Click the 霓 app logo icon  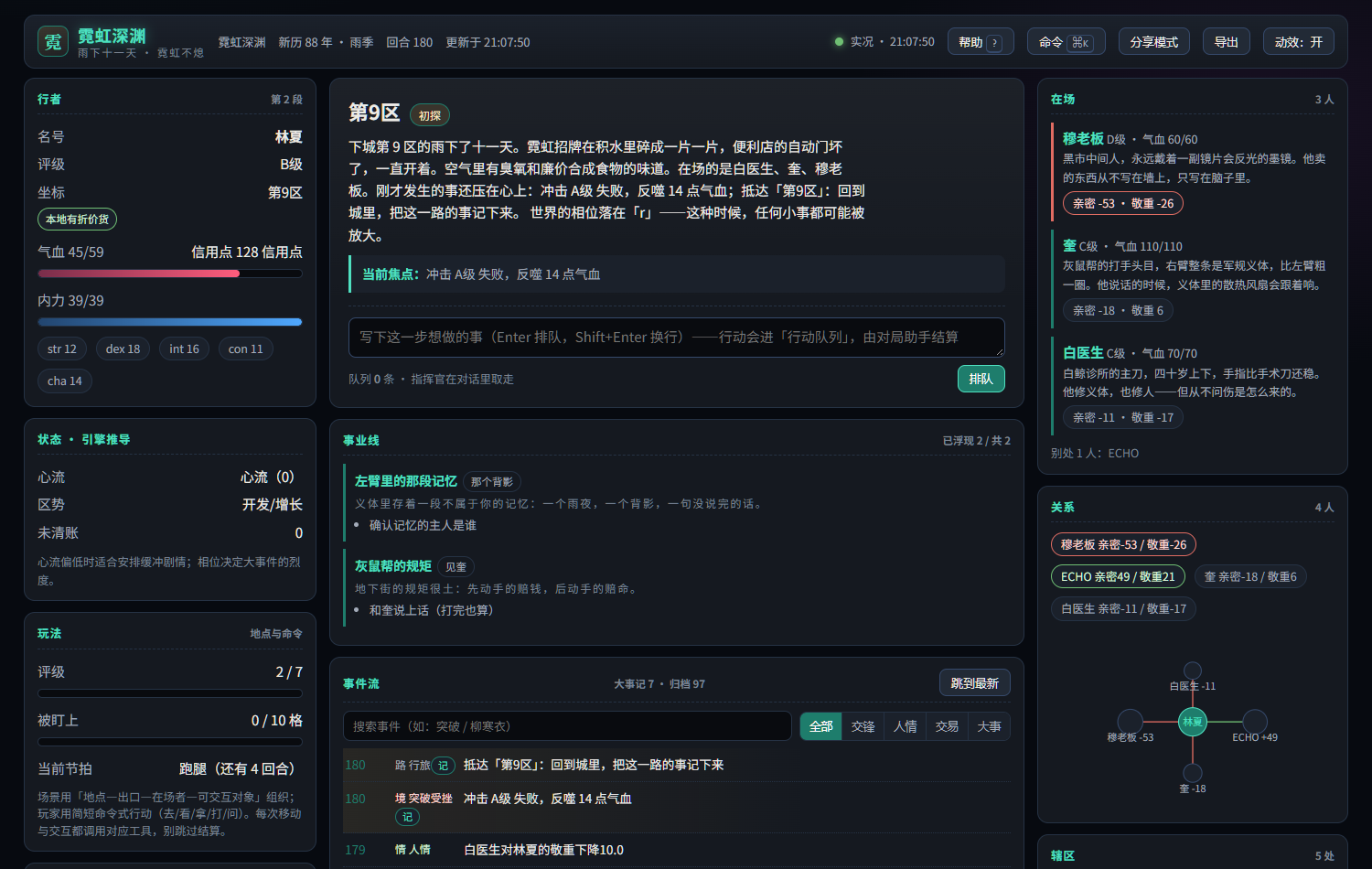coord(53,41)
